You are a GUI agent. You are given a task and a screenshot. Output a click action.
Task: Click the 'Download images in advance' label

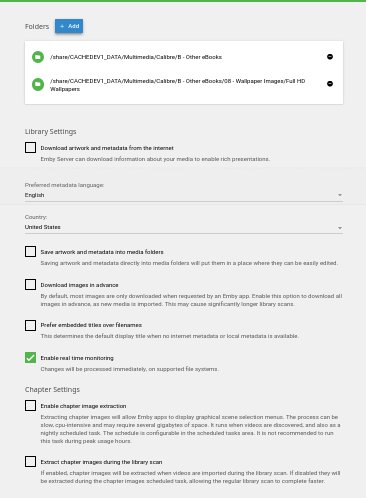(x=79, y=285)
